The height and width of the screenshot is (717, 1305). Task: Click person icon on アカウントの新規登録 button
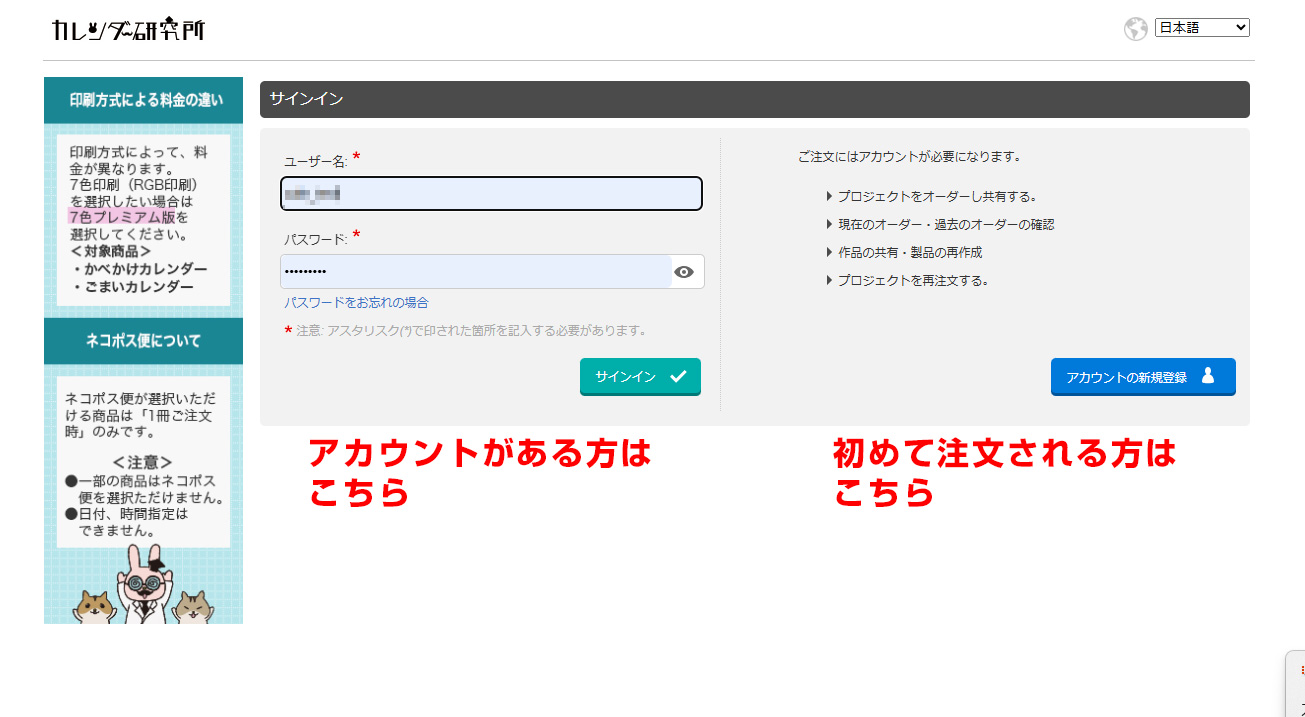coord(1208,376)
